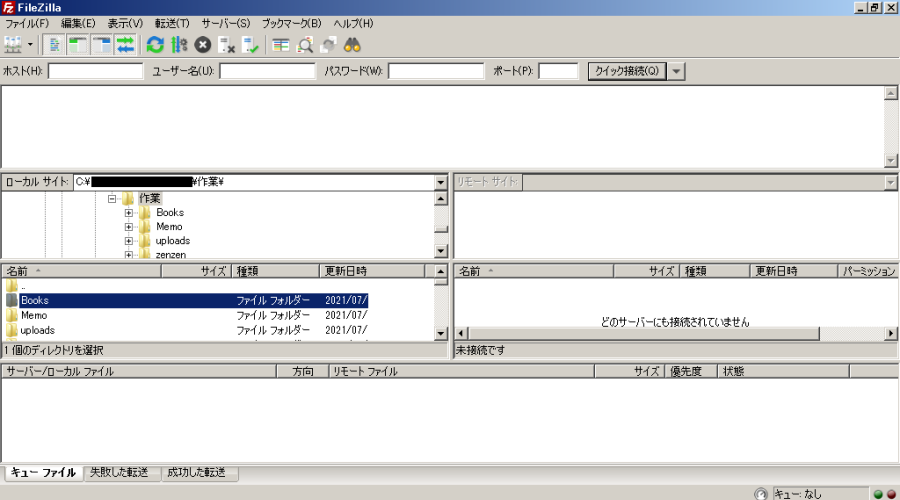Click the クイック接続(Q) button
The image size is (900, 500).
click(x=627, y=71)
